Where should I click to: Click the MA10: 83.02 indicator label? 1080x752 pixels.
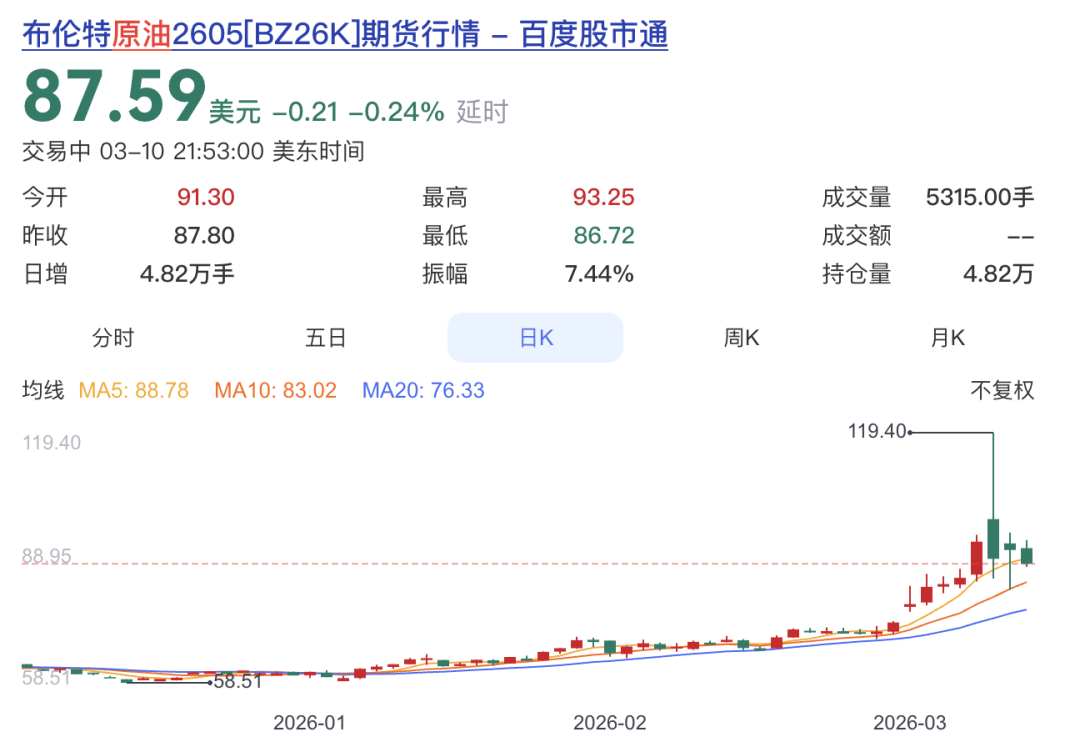pyautogui.click(x=275, y=390)
